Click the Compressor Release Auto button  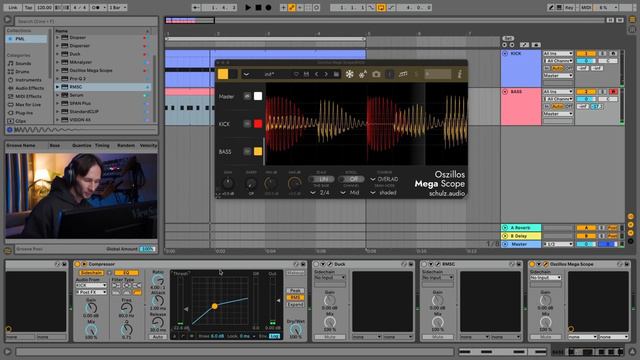[x=158, y=337]
